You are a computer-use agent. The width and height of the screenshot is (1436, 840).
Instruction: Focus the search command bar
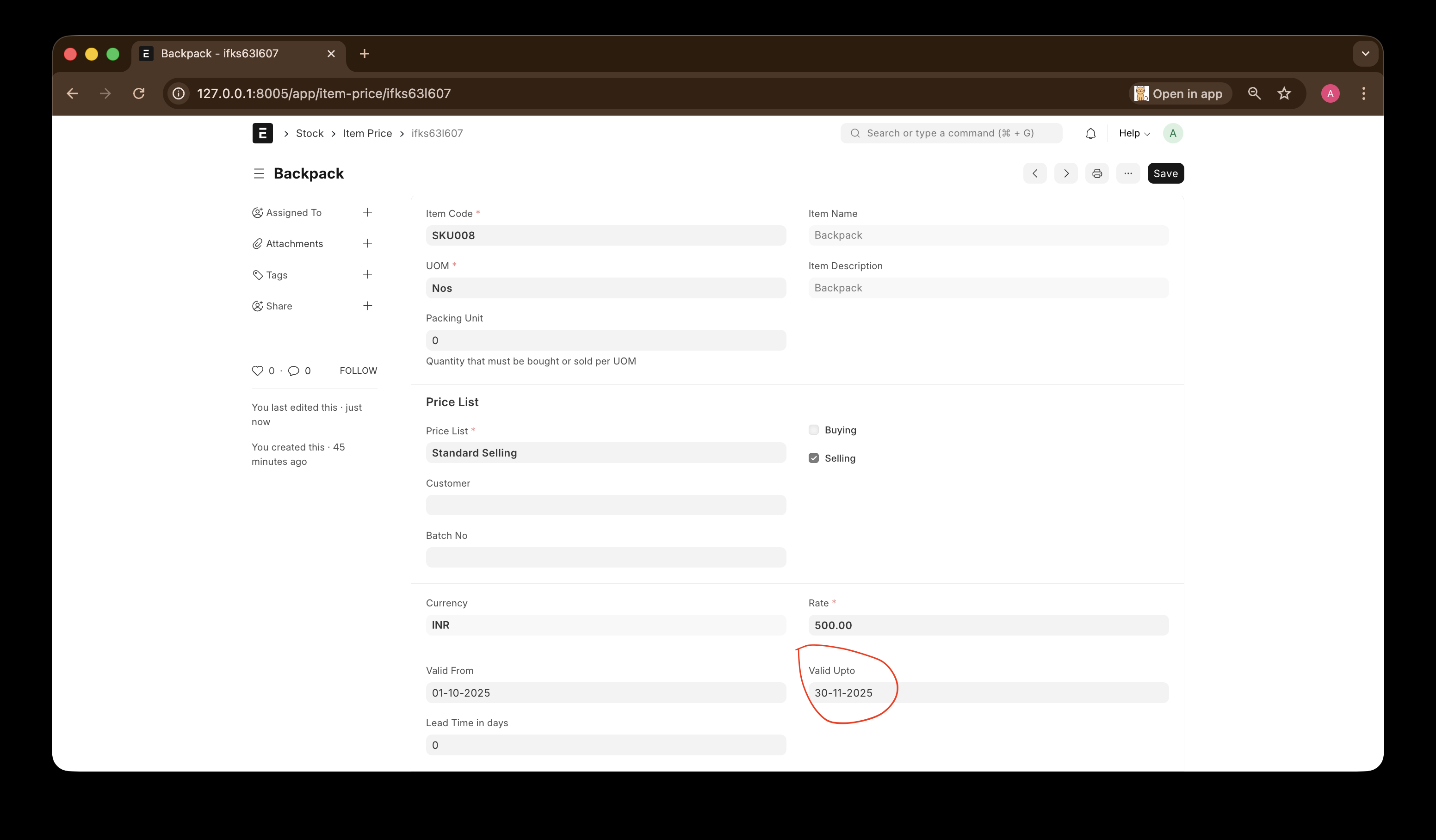pos(951,133)
